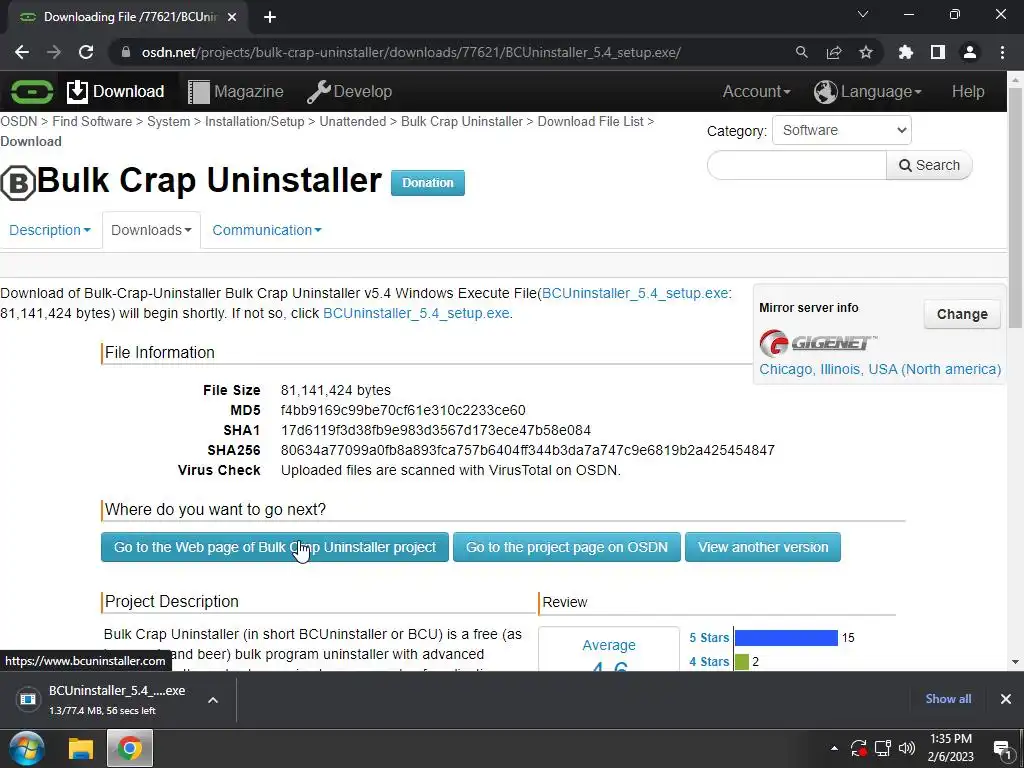Expand the download item options chevron
The height and width of the screenshot is (768, 1024).
pyautogui.click(x=213, y=699)
